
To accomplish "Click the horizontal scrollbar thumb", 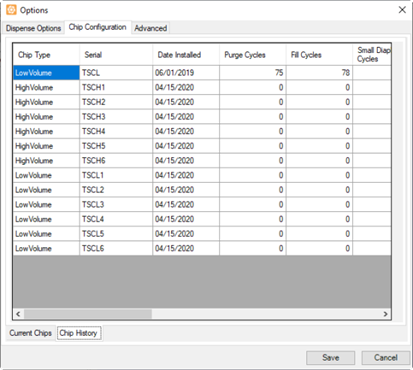I will 88,314.
